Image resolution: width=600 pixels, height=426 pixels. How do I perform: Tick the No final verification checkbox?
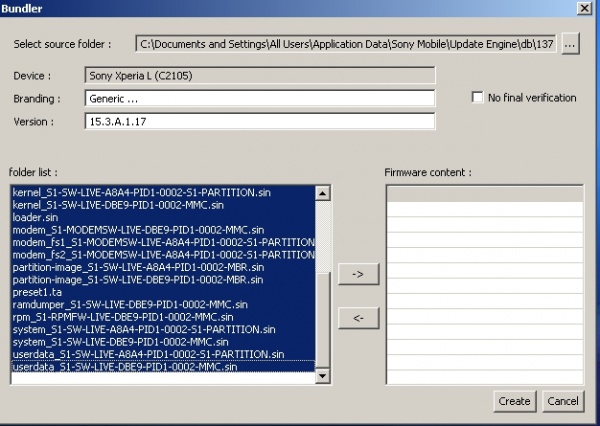477,97
